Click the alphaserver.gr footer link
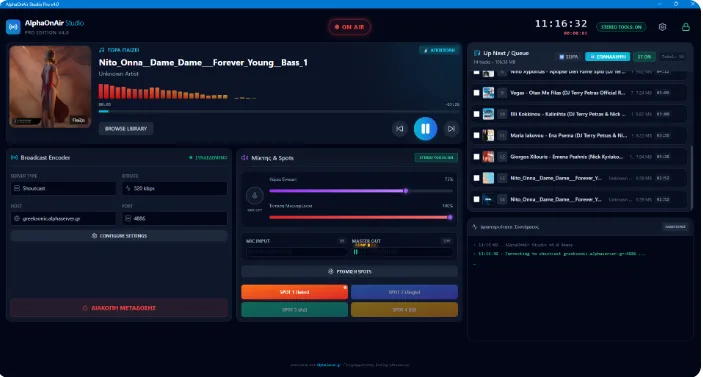Screen dimensions: 703x377 (x=329, y=365)
